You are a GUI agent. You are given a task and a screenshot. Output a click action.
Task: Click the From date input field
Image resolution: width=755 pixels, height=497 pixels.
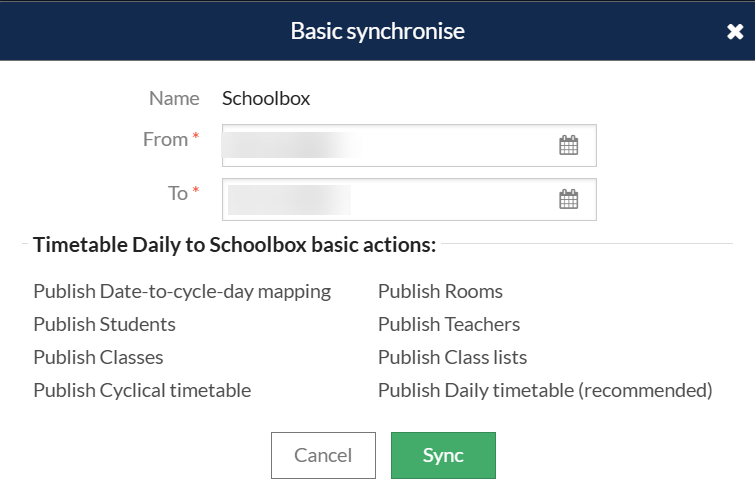click(409, 145)
